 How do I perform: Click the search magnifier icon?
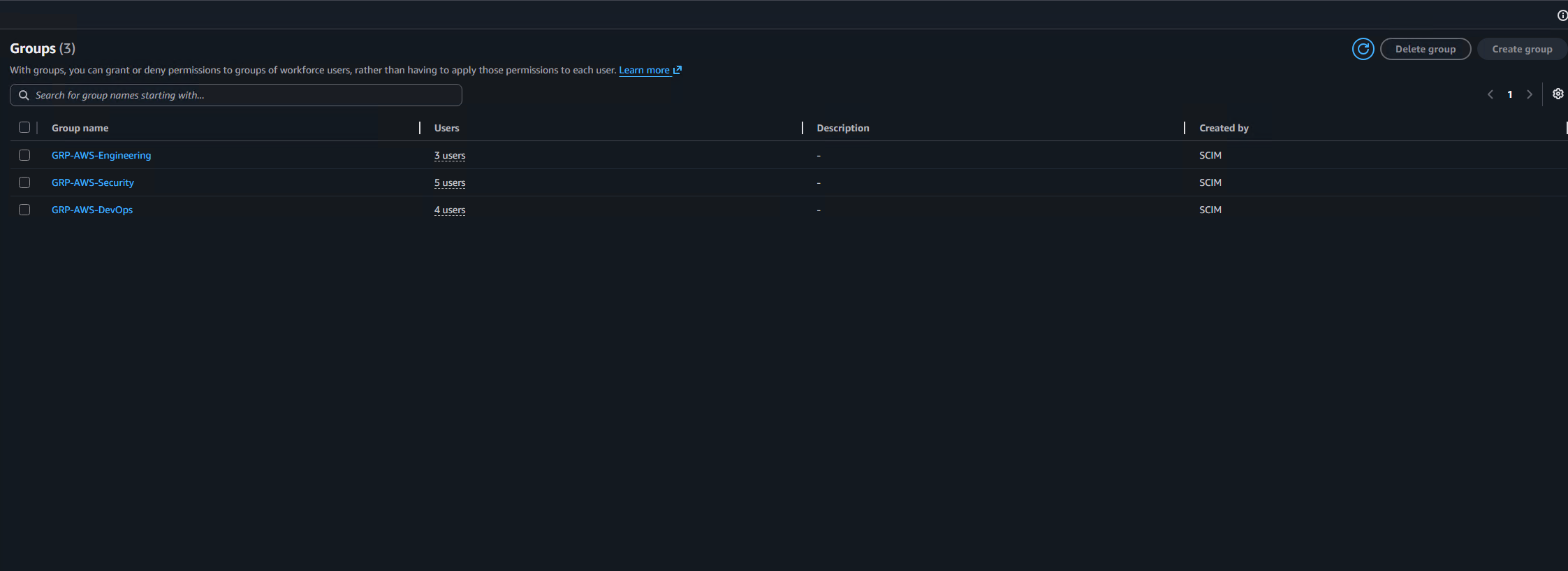point(24,95)
